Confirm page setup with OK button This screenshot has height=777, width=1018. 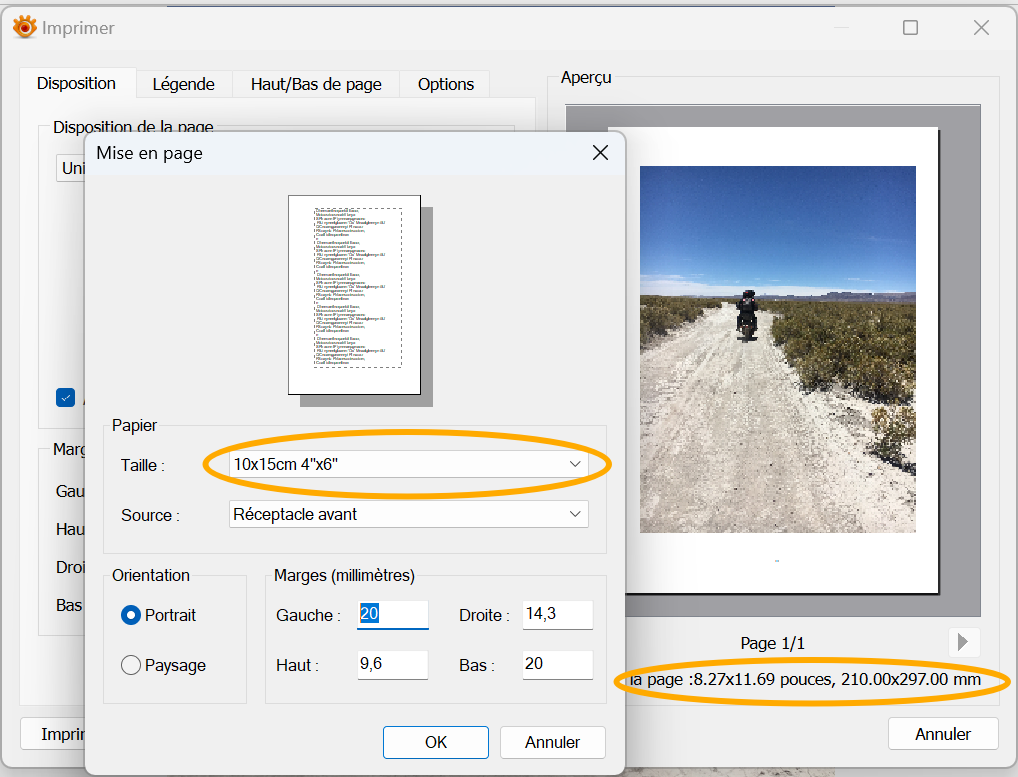pos(436,742)
